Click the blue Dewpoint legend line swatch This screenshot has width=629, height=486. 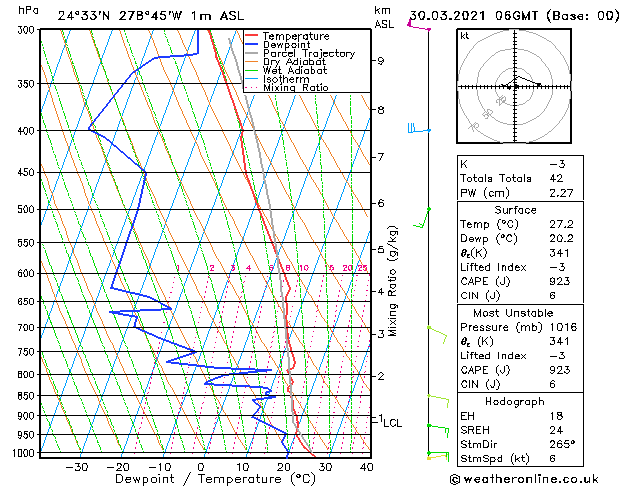tap(252, 45)
